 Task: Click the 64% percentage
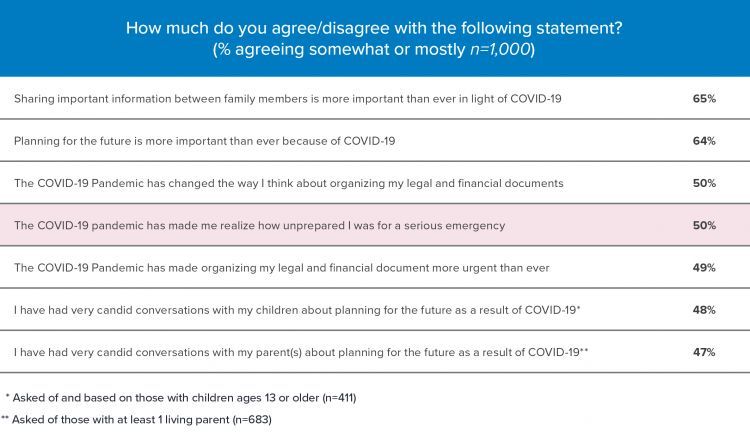(704, 141)
